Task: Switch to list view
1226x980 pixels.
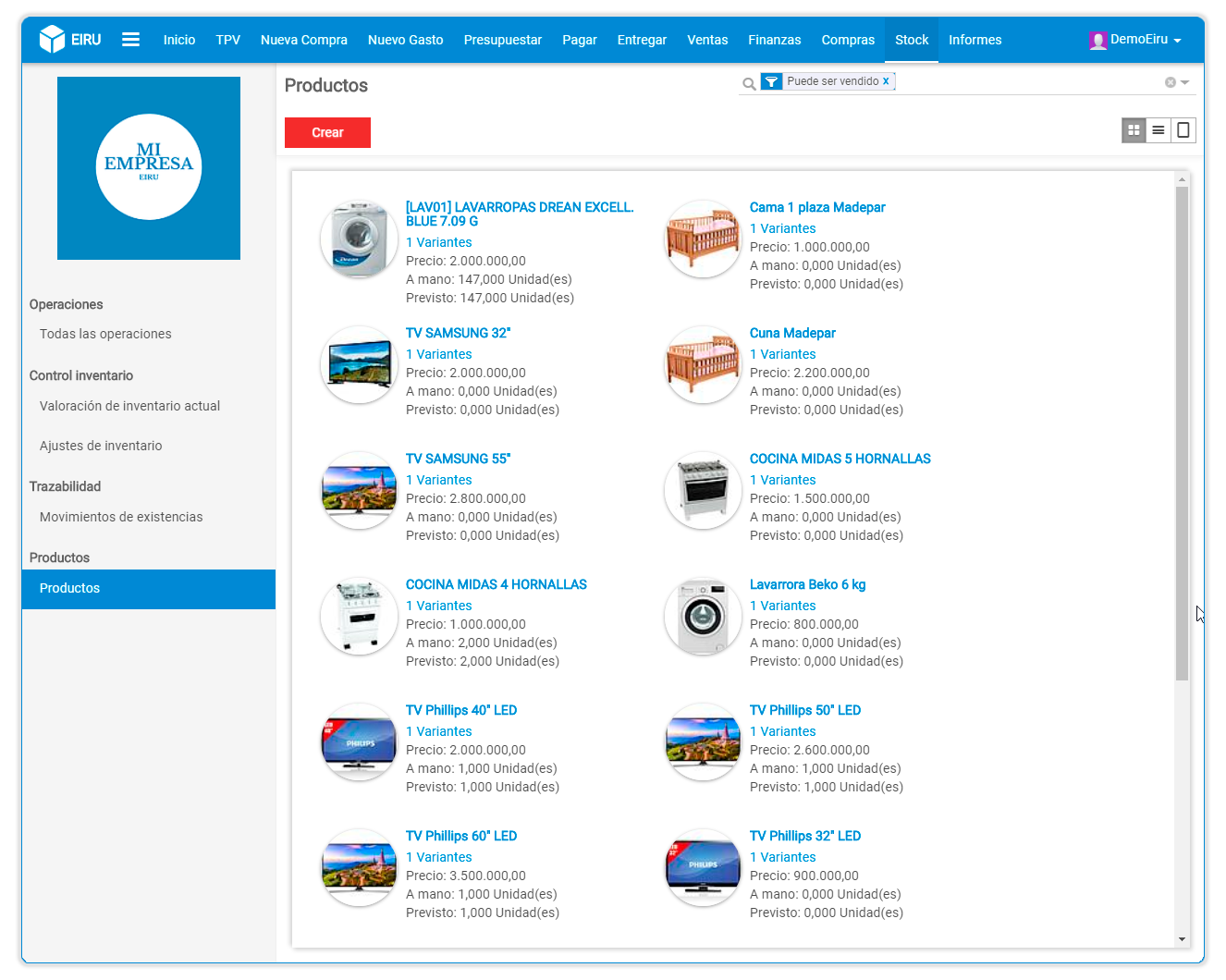Action: point(1159,130)
